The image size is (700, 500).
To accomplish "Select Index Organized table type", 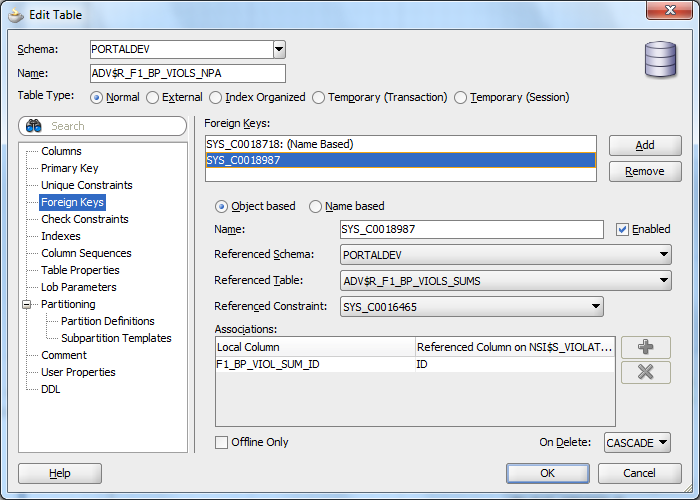I will 216,97.
